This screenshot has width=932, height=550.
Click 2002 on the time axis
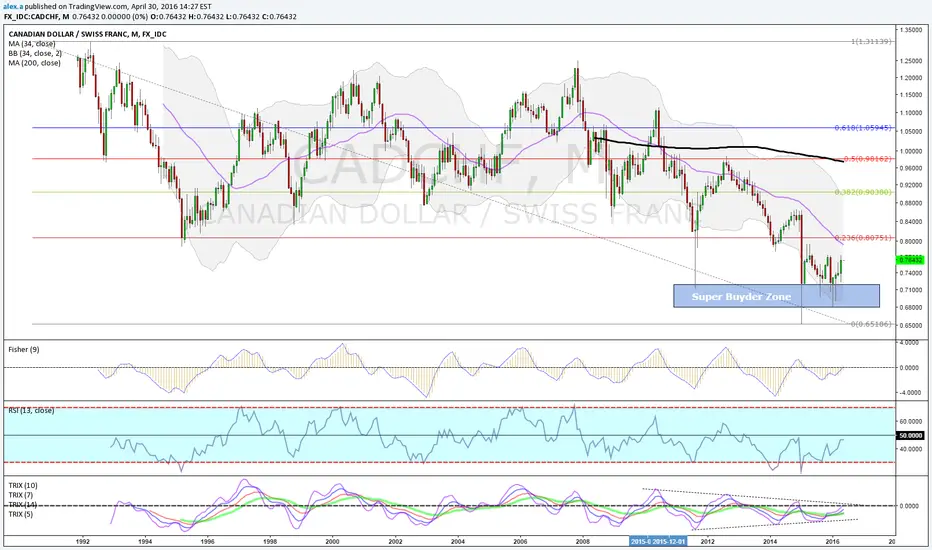point(395,541)
